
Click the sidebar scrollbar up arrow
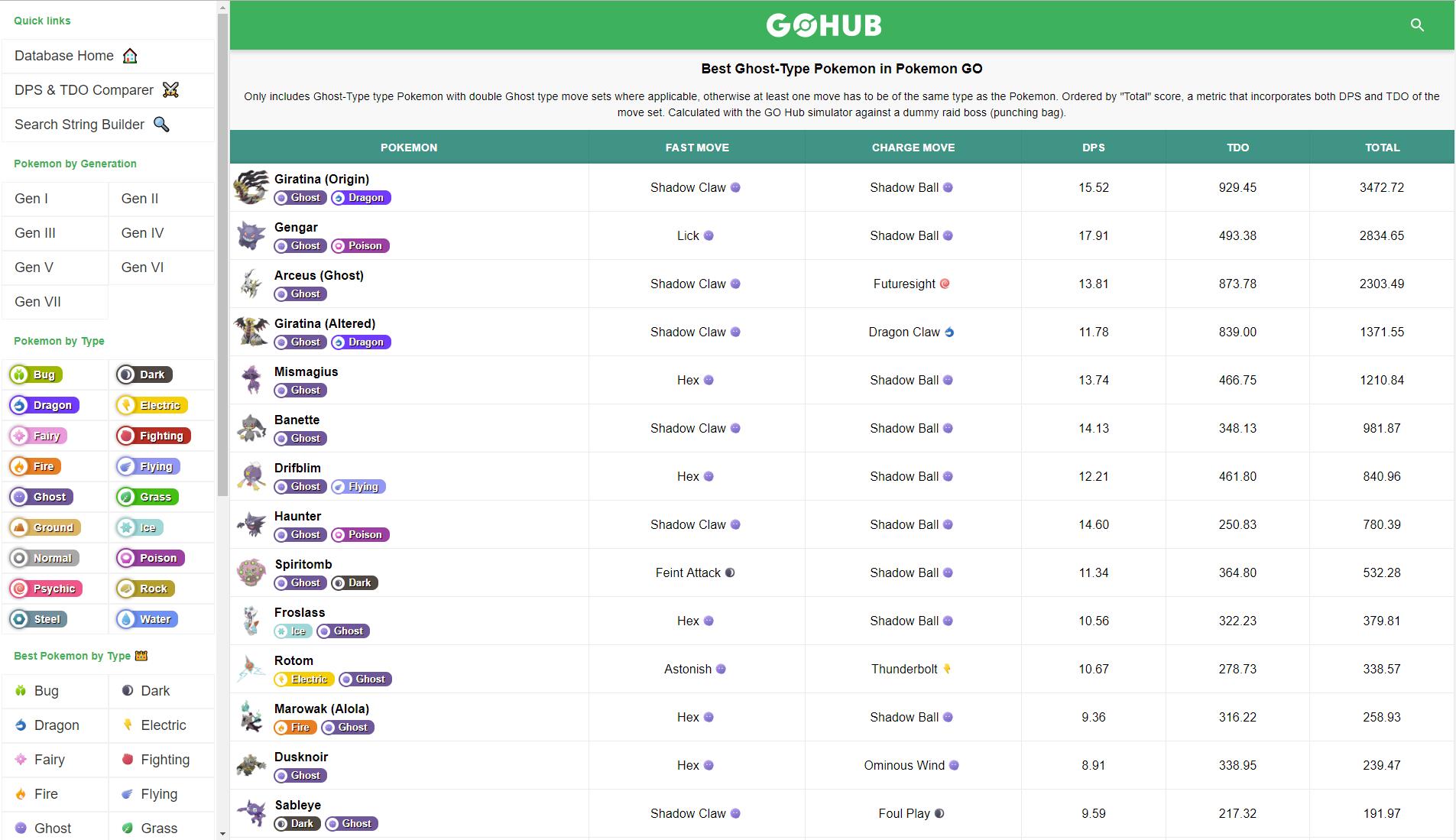click(x=222, y=7)
